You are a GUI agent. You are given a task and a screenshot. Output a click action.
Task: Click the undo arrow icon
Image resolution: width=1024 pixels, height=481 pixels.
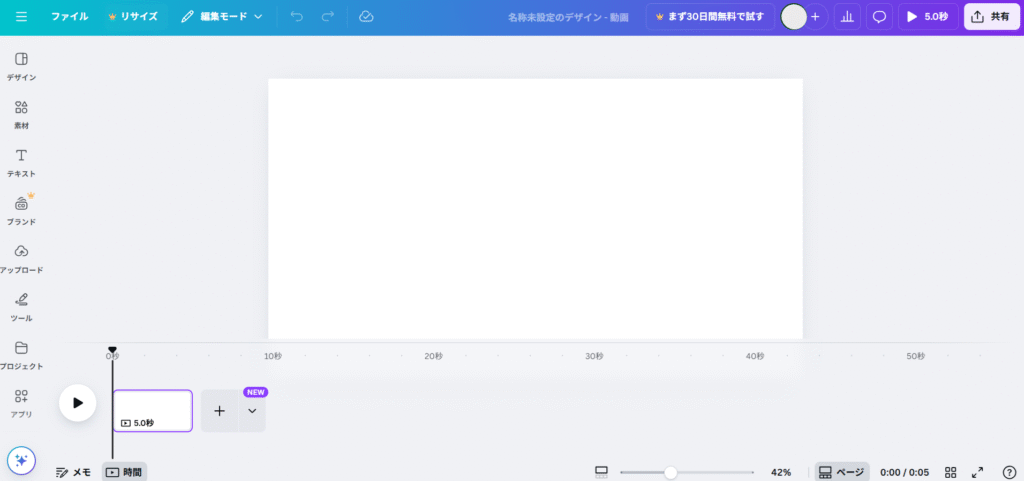coord(297,16)
